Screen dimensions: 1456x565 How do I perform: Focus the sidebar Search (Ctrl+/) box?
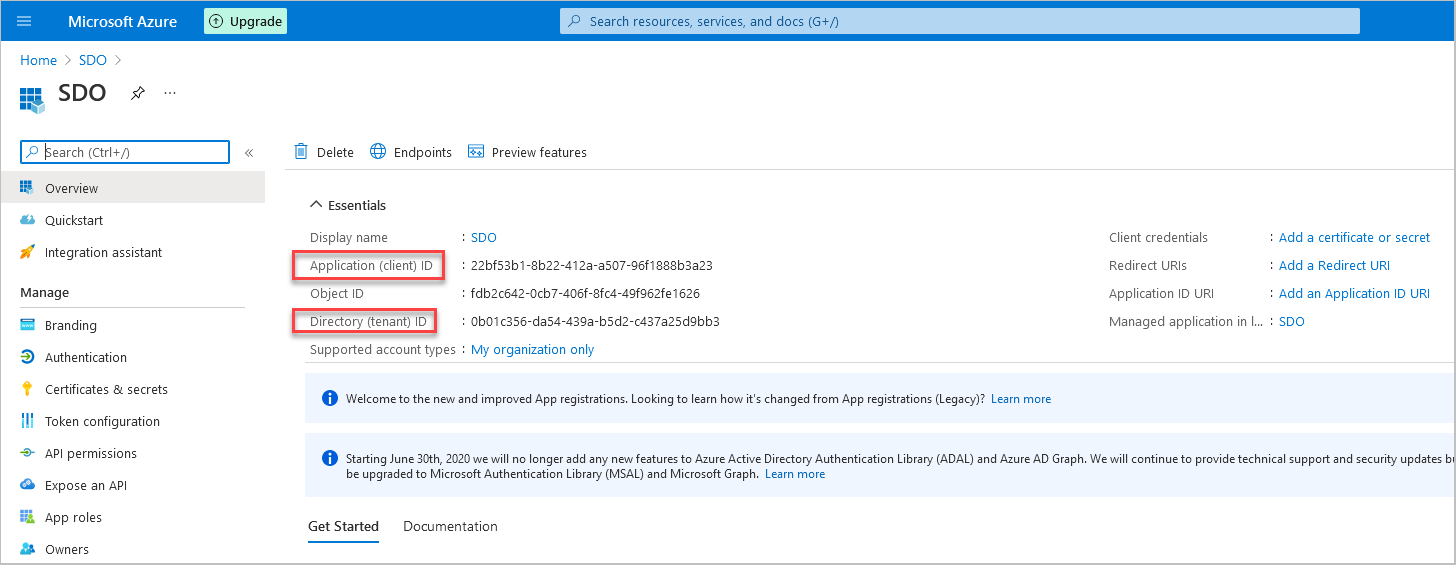125,152
